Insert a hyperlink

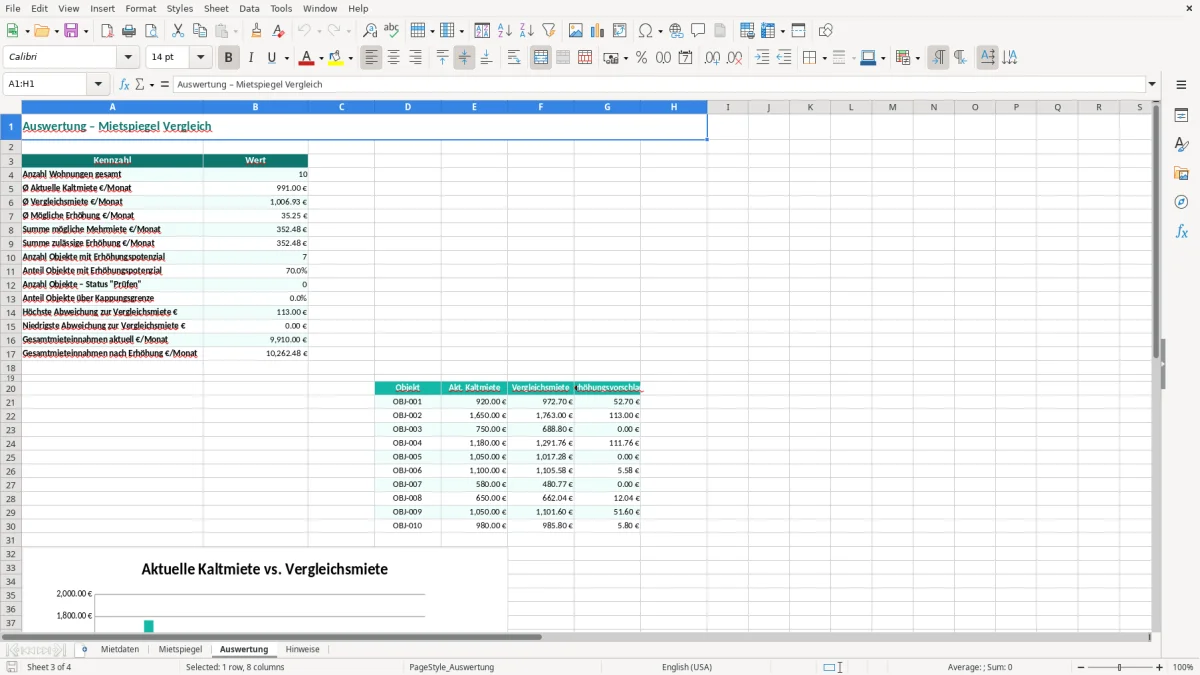coord(677,31)
